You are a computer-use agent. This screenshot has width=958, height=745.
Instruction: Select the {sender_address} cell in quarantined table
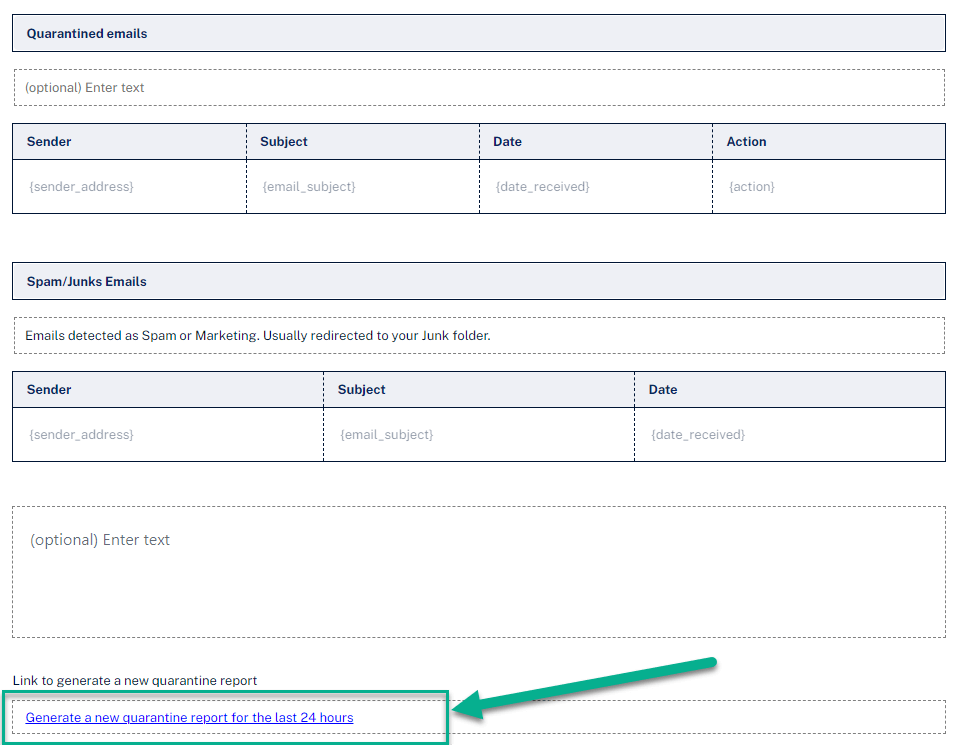point(130,186)
